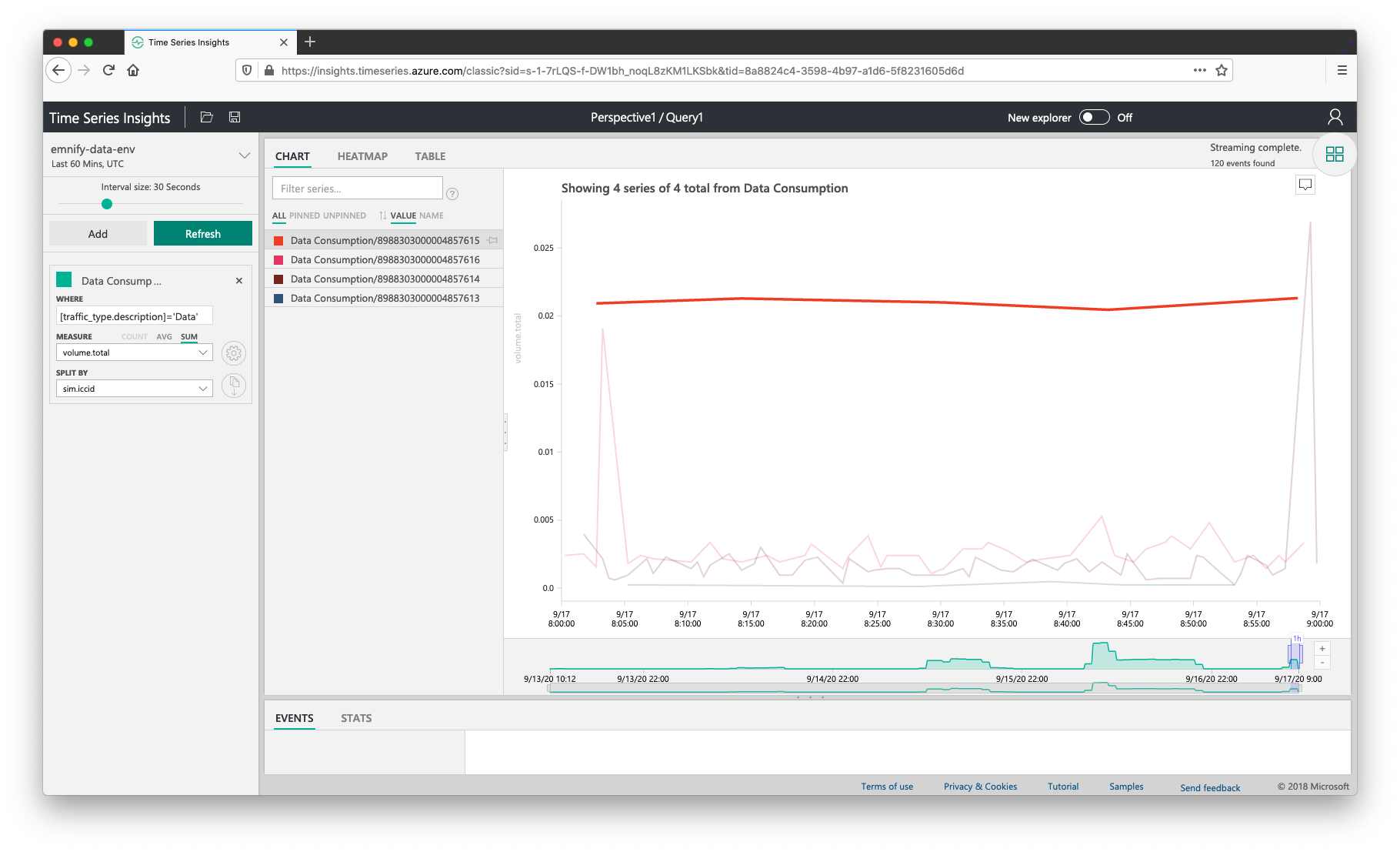1400x852 pixels.
Task: Expand the emnify-data-env environment selector
Action: click(245, 155)
